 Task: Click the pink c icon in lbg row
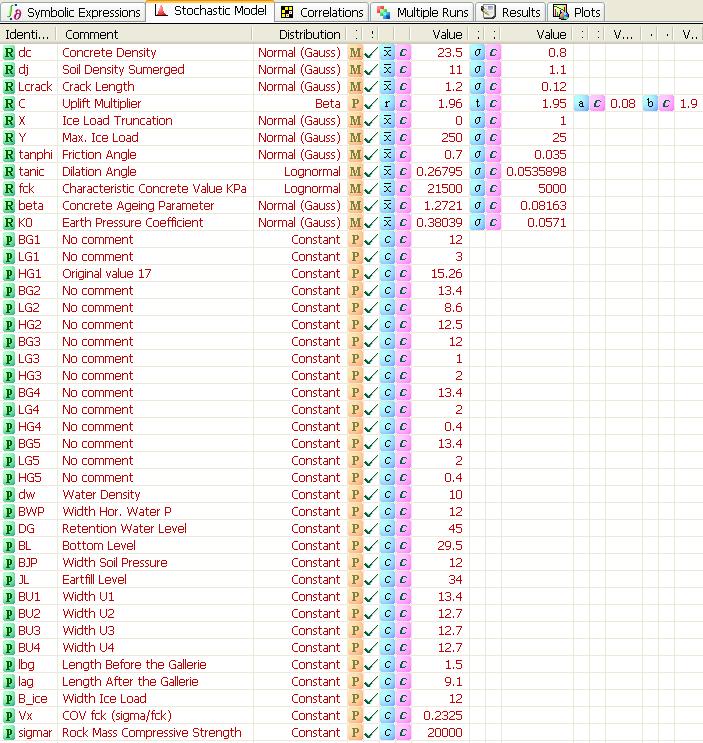[403, 665]
